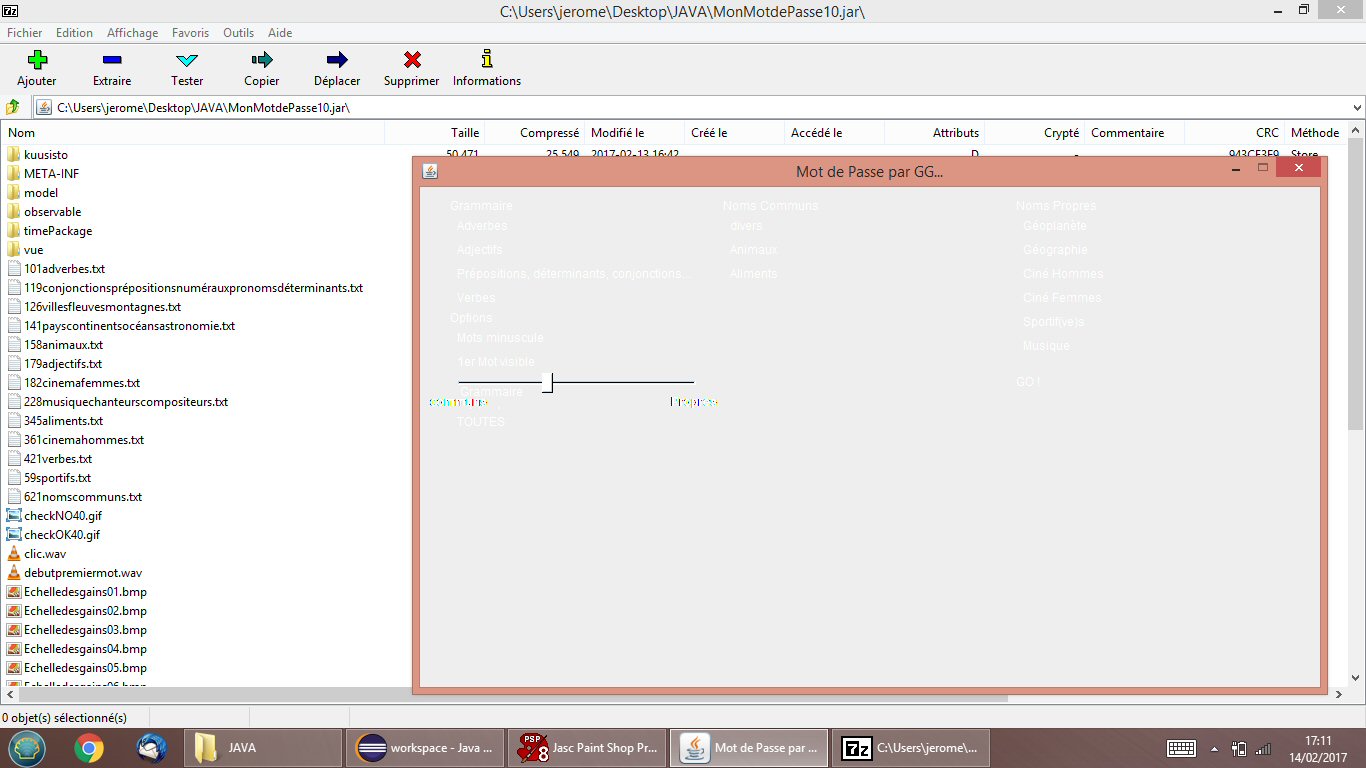Open the Affichage menu

[132, 33]
